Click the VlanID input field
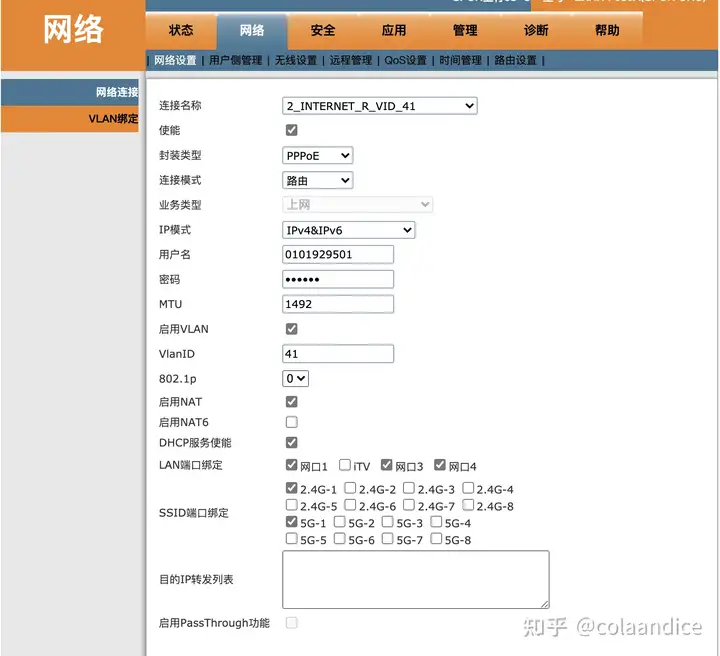The image size is (720, 656). (338, 353)
